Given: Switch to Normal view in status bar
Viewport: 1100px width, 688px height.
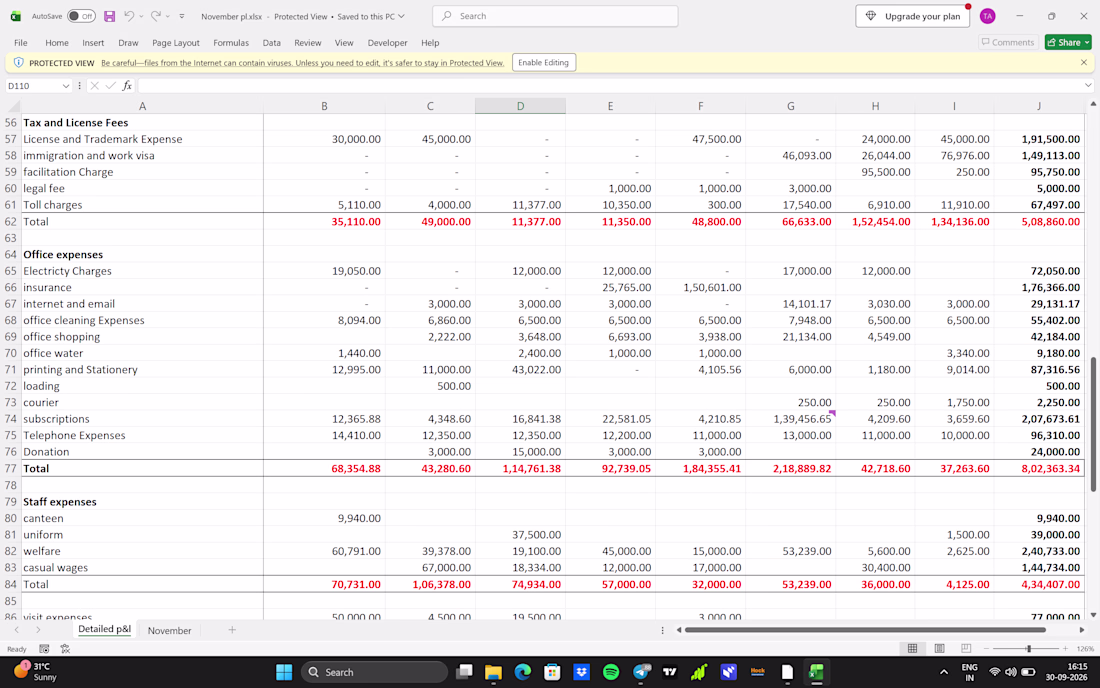Looking at the screenshot, I should [912, 649].
